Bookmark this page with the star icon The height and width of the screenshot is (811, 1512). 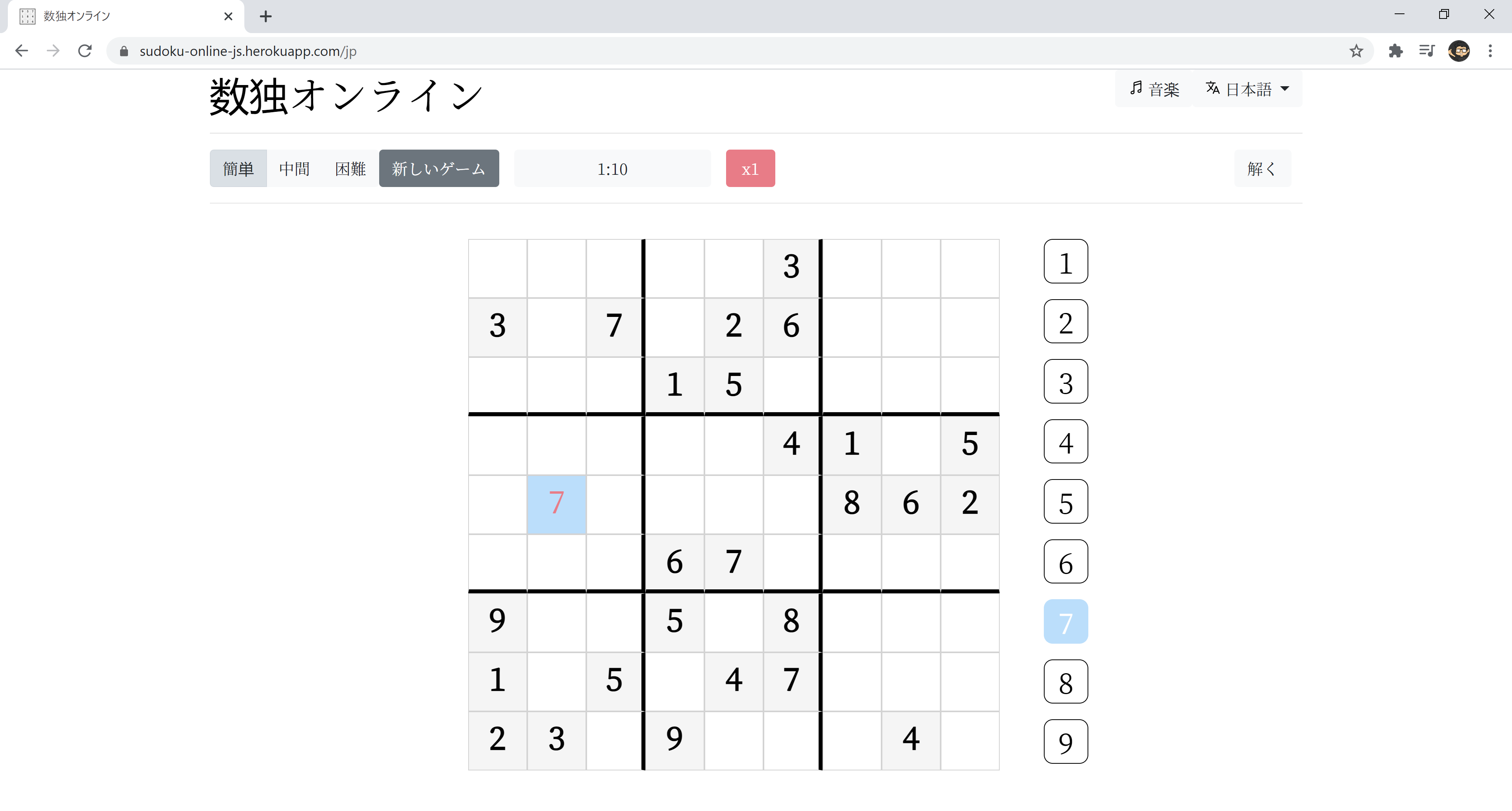click(x=1356, y=51)
